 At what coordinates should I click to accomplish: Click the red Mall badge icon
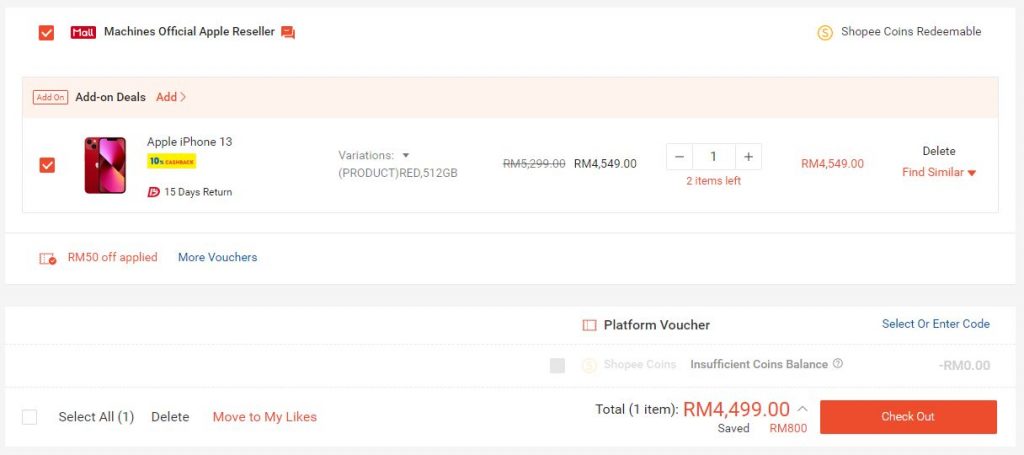pyautogui.click(x=83, y=32)
